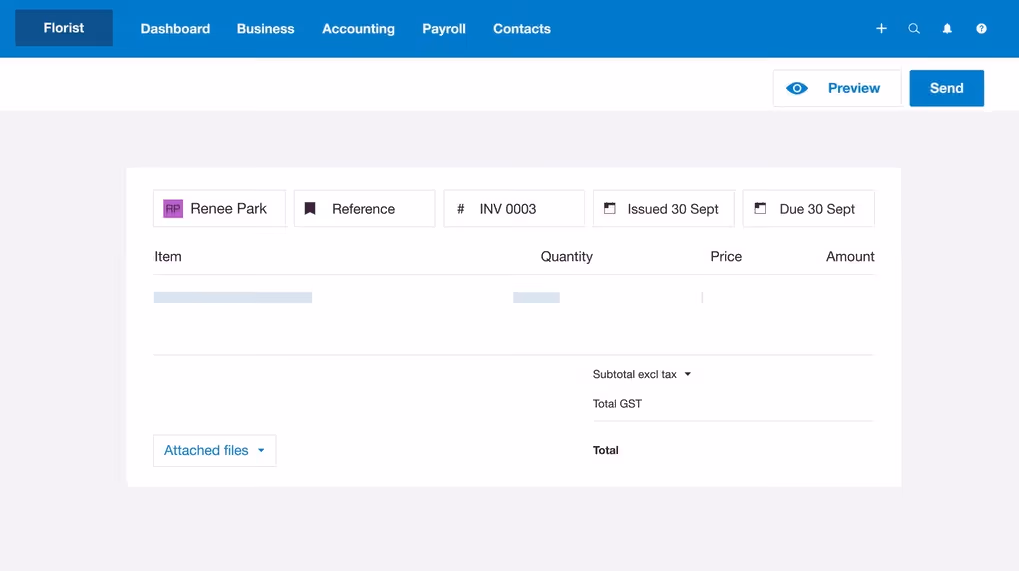
Task: Click the calendar icon next to Issued 30 Sept
Action: 610,209
